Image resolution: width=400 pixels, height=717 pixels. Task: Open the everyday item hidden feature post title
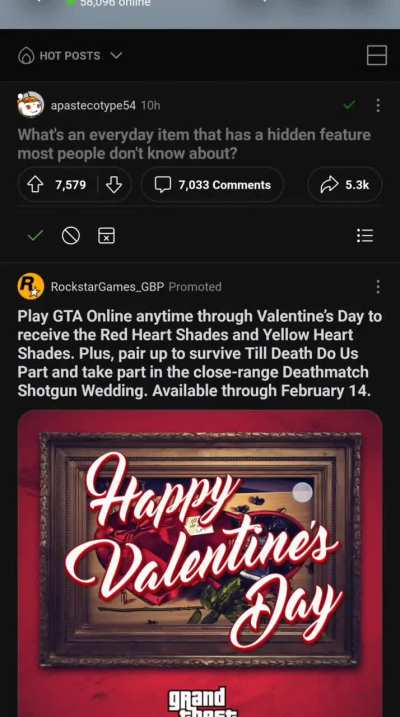[x=194, y=144]
